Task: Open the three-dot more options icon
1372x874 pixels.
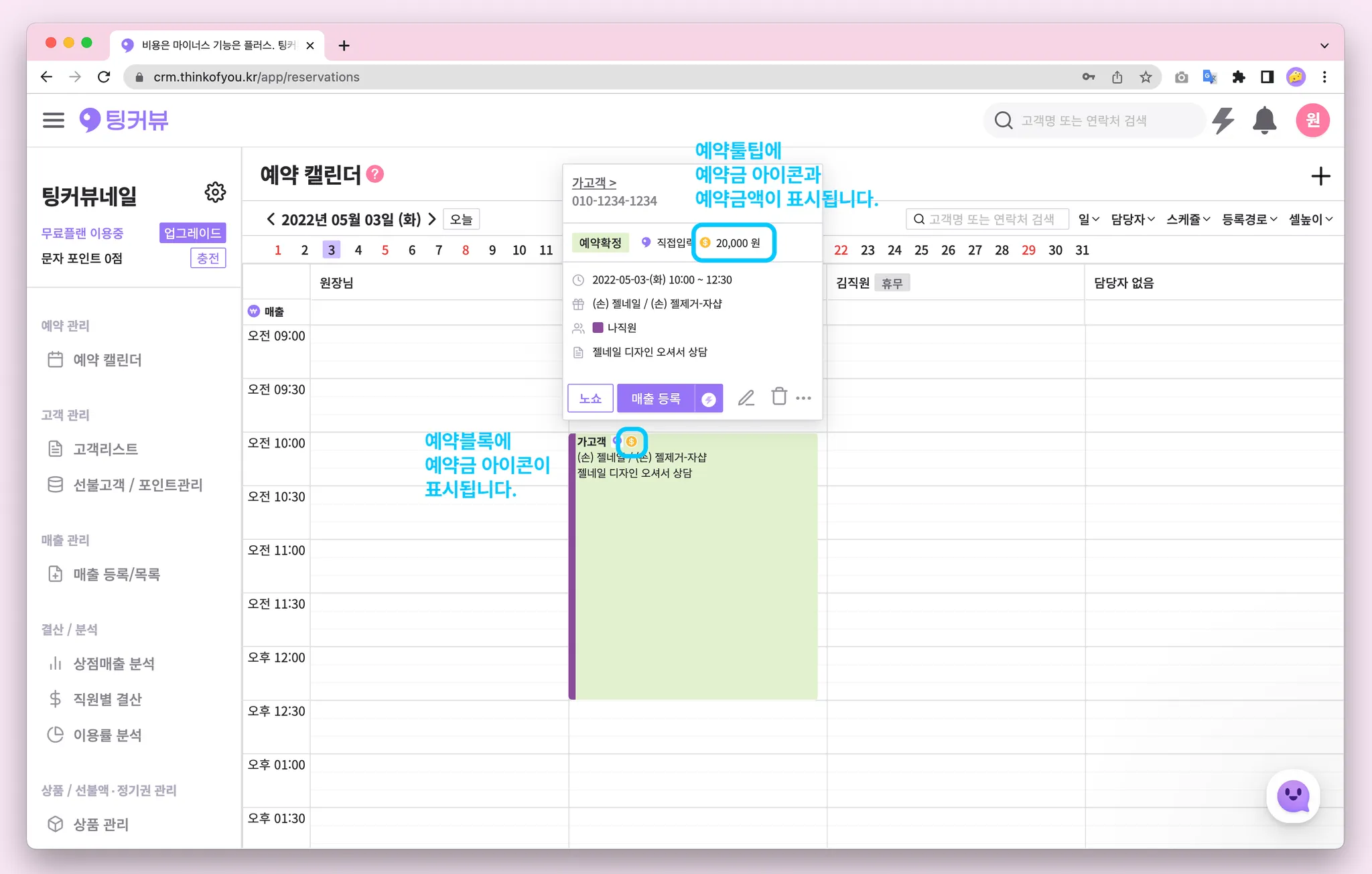Action: 804,398
